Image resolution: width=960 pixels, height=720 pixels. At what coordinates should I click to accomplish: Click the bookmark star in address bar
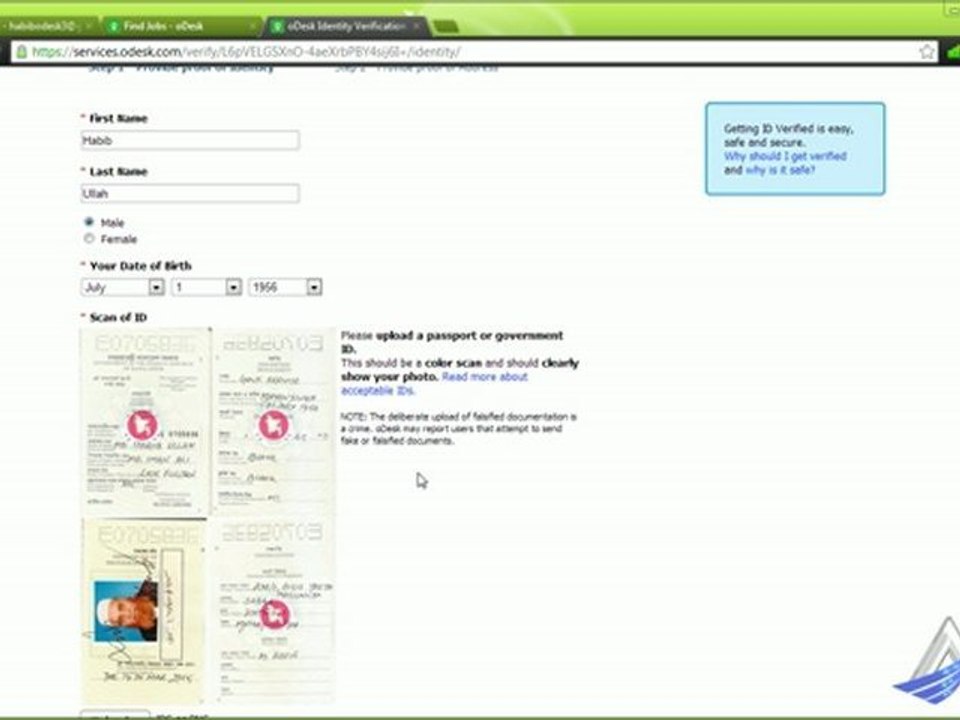(x=927, y=52)
